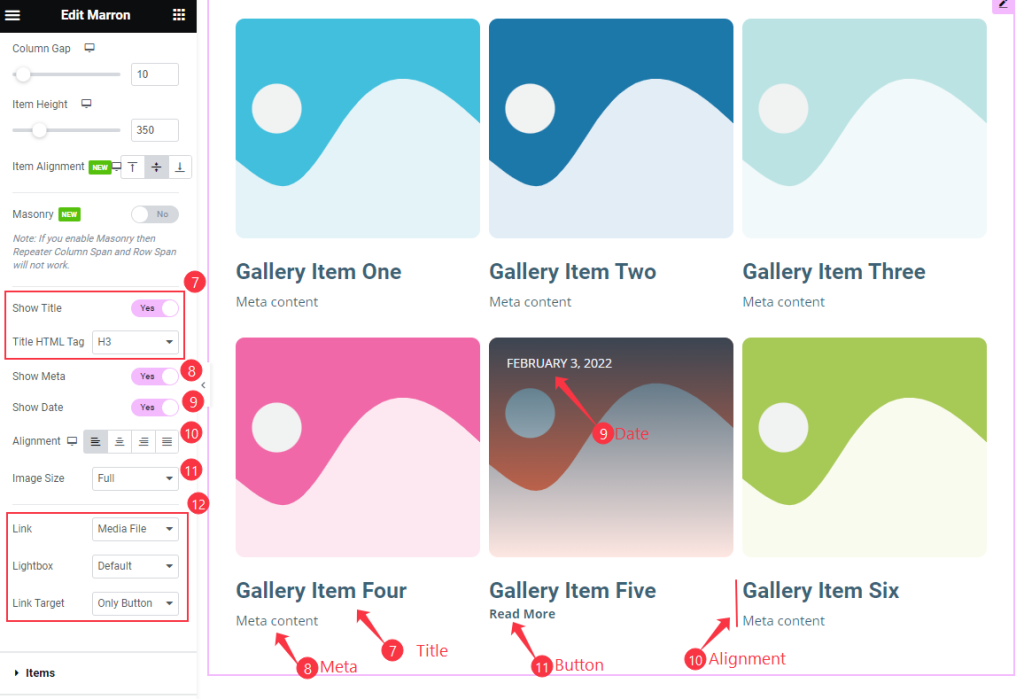
Task: Click the Read More button
Action: [x=522, y=614]
